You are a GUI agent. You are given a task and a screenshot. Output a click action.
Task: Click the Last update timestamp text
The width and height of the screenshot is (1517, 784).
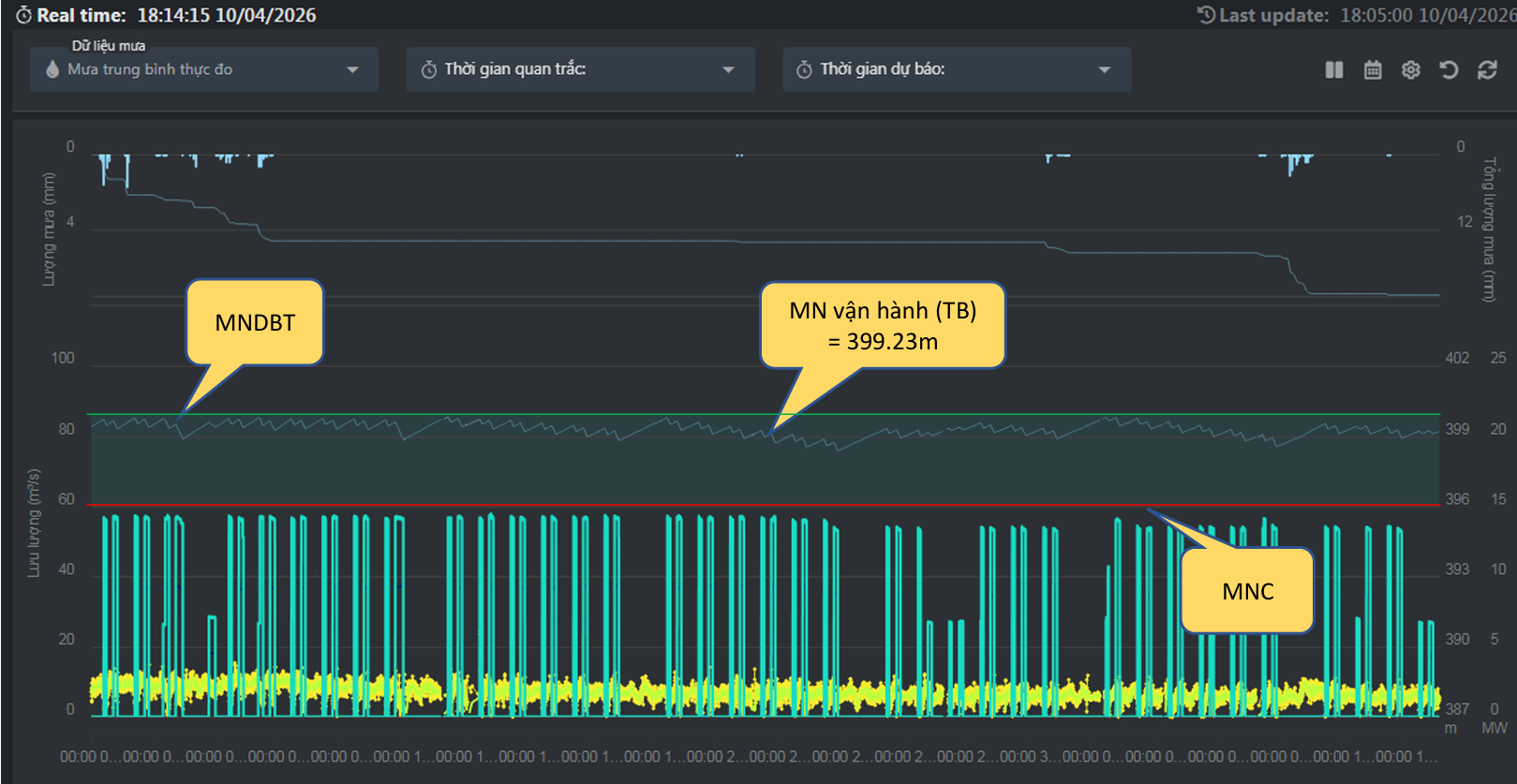tap(1427, 16)
